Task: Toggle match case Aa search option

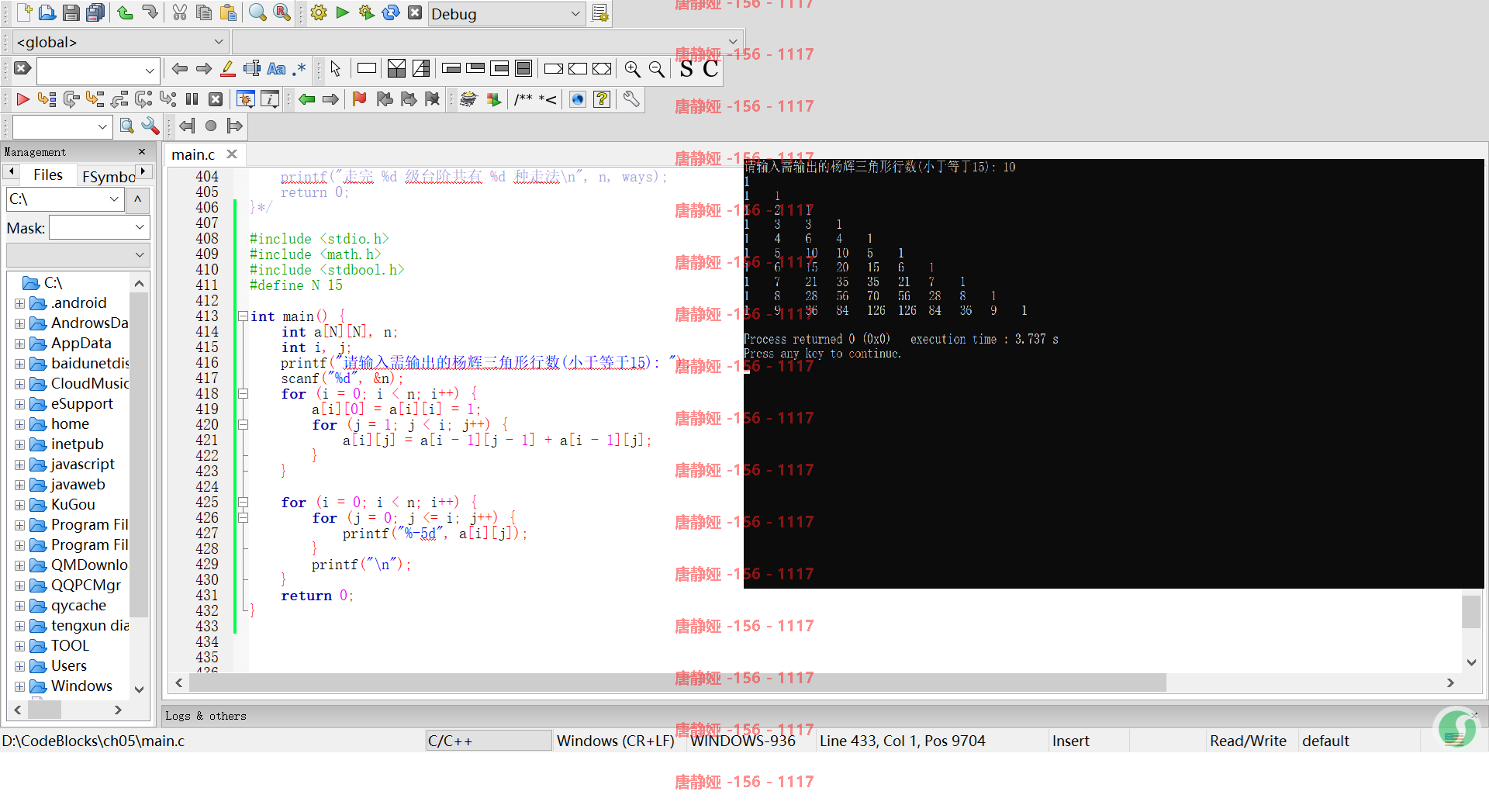Action: [x=276, y=69]
